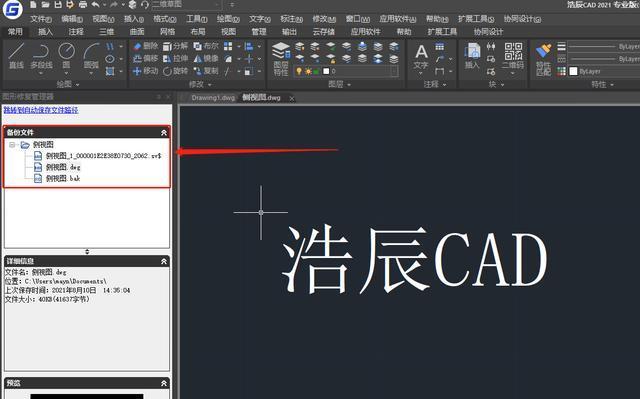This screenshot has height=399, width=640.
Task: Switch to the Drawing1.dwg document tab
Action: pyautogui.click(x=213, y=98)
